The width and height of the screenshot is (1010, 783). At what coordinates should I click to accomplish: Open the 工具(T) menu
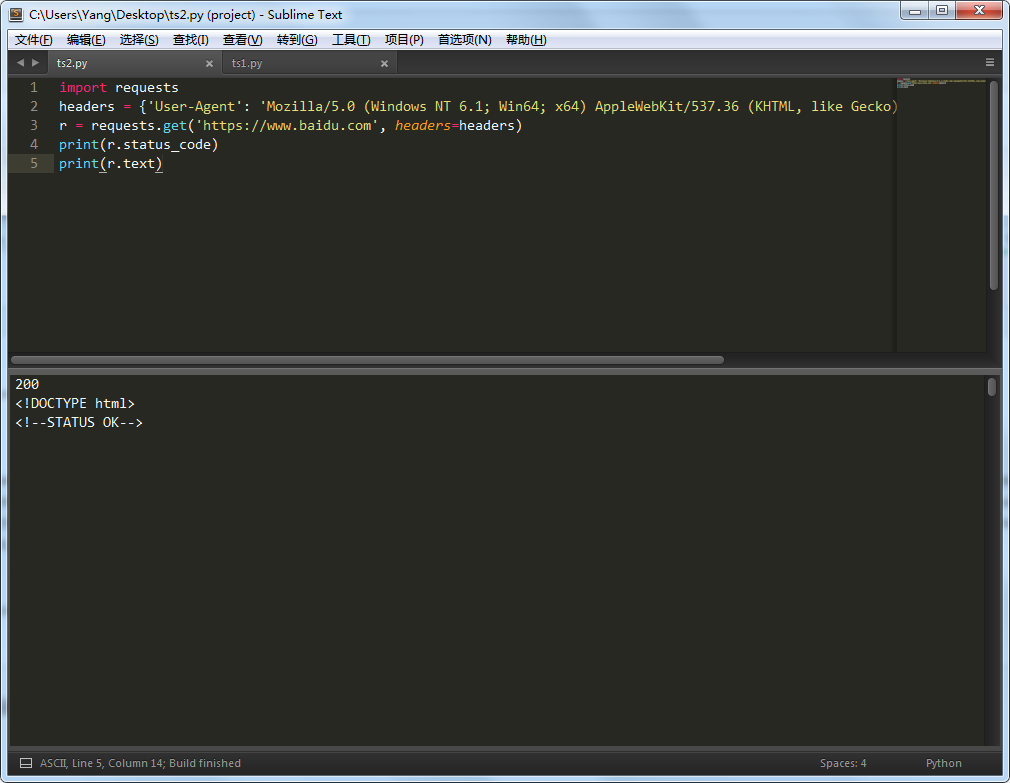pyautogui.click(x=351, y=40)
